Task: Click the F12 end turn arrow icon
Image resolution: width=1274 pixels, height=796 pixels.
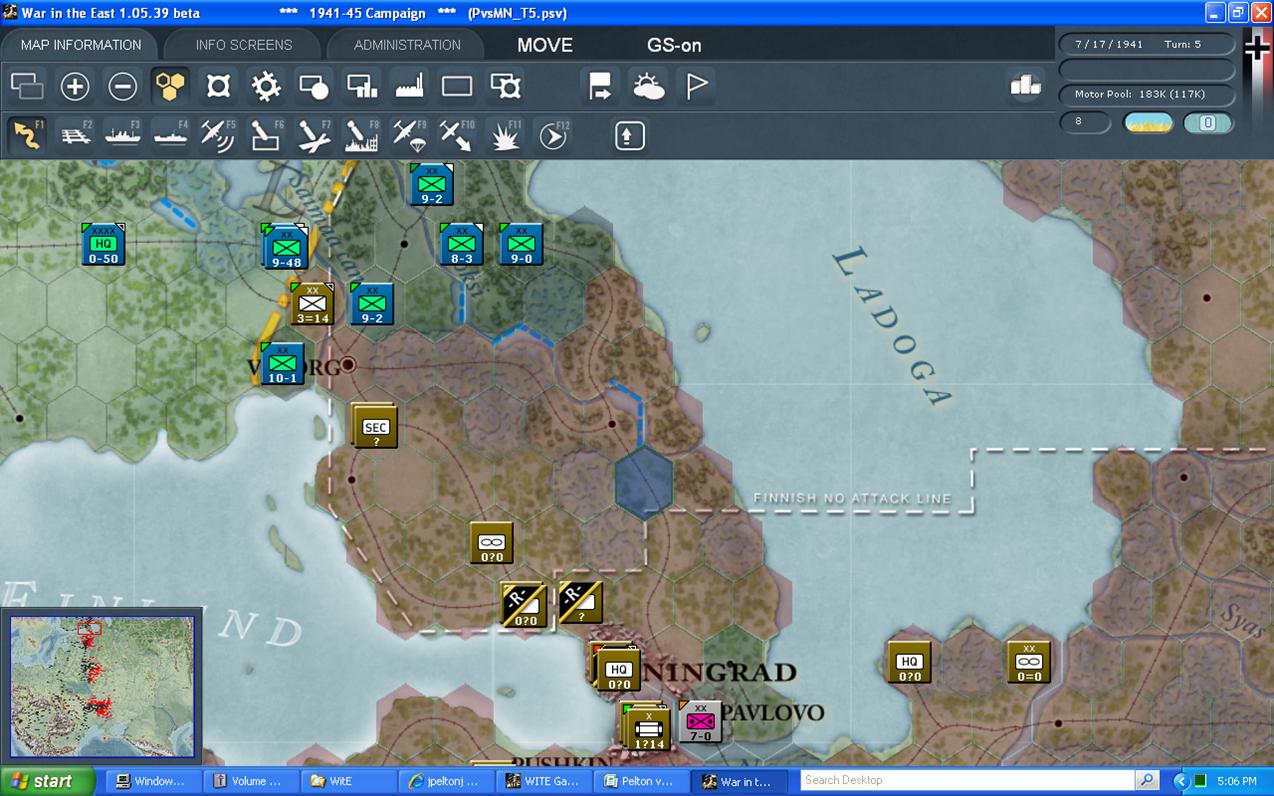Action: pos(553,135)
